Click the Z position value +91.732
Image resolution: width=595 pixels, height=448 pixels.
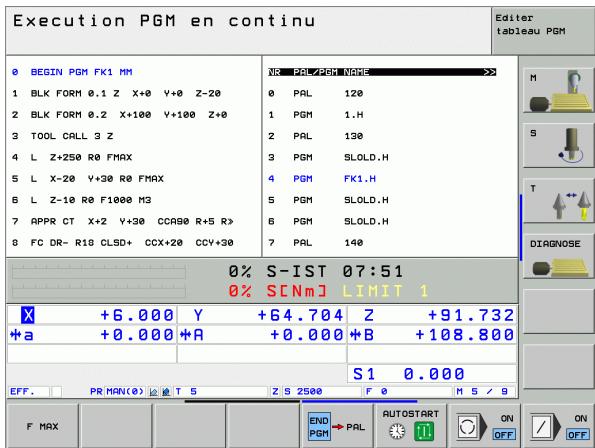click(x=471, y=315)
